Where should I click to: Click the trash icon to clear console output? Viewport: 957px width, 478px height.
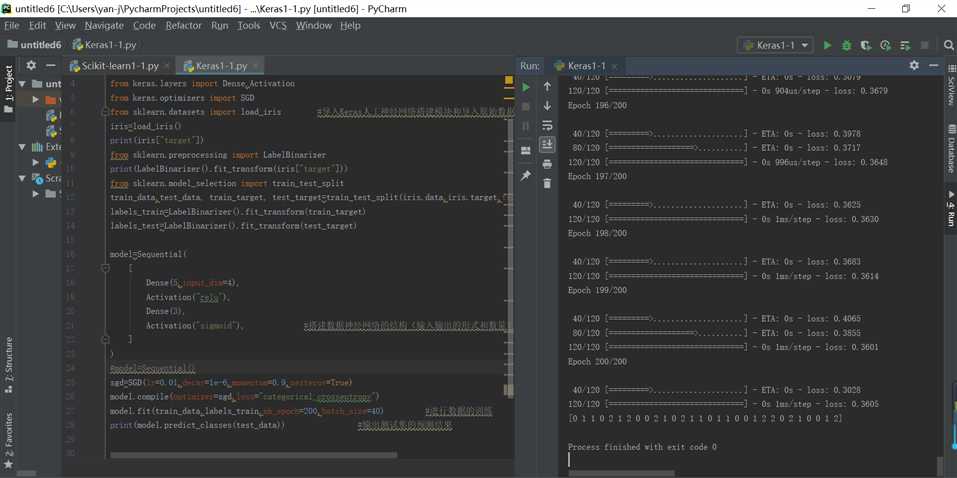tap(547, 183)
